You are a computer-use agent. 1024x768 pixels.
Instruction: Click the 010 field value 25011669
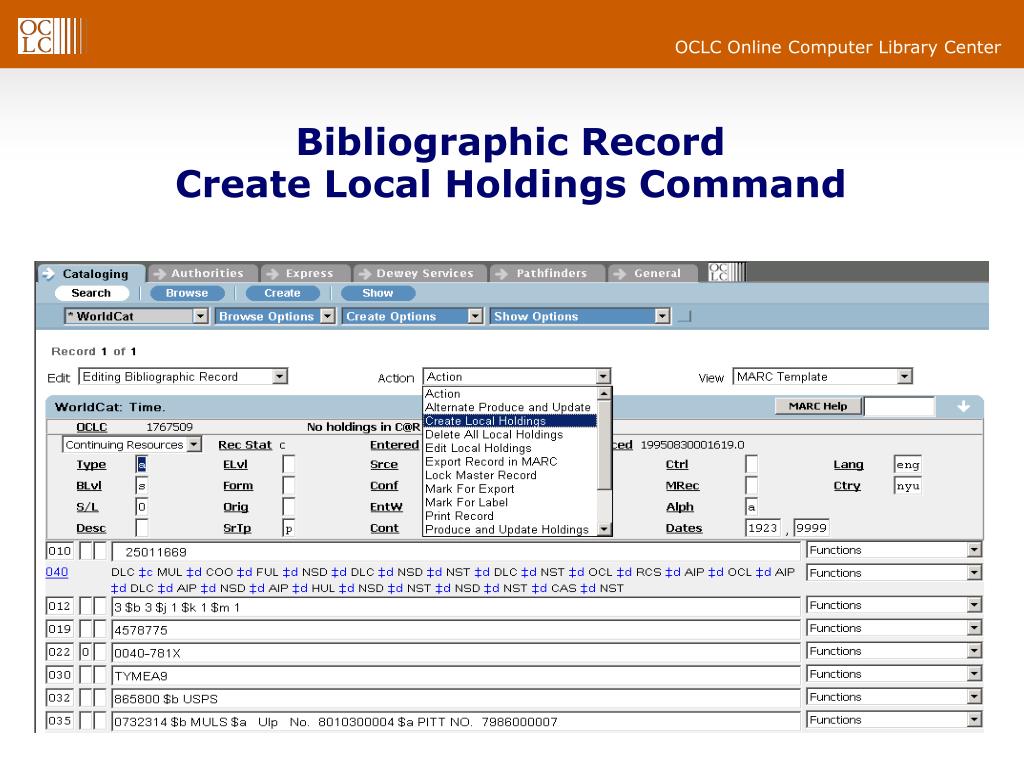click(x=456, y=552)
